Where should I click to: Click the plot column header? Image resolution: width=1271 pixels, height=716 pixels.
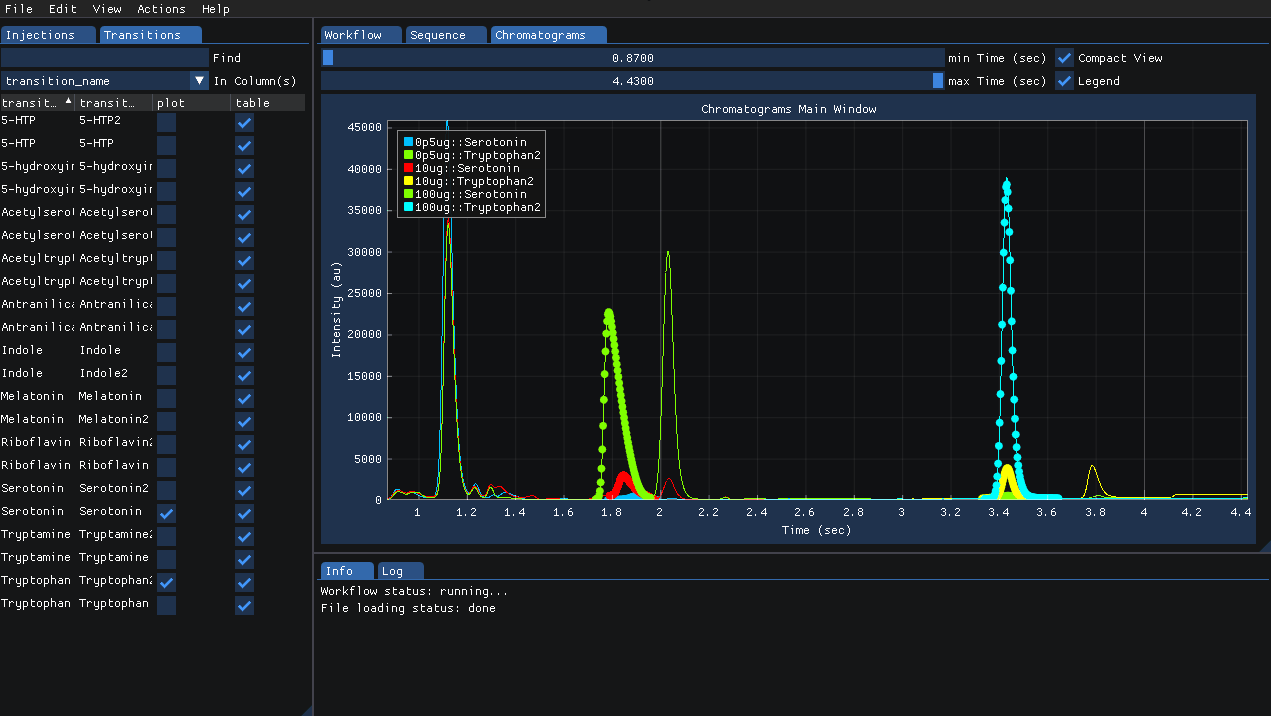tap(192, 103)
